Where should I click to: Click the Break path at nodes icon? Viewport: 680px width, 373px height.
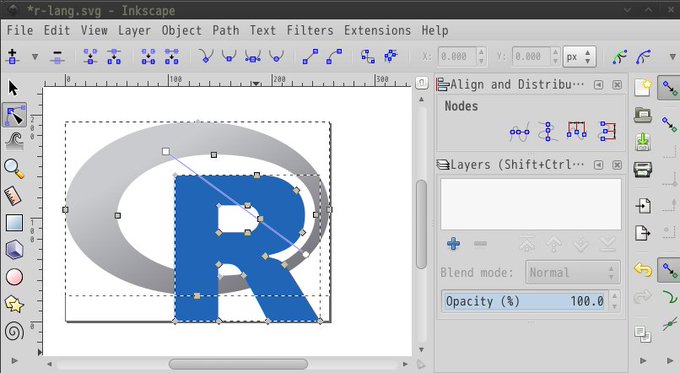[x=114, y=56]
